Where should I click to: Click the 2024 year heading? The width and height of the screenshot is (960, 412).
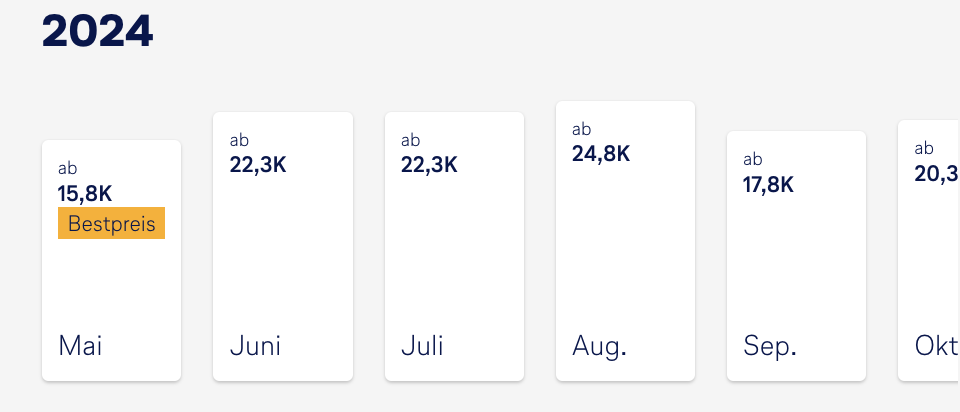click(x=97, y=32)
